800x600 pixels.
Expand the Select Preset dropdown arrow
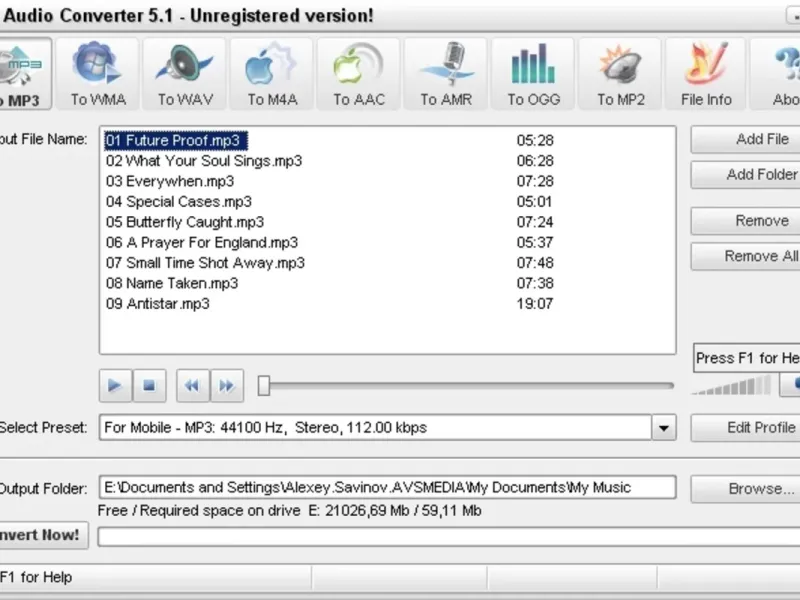click(x=664, y=428)
